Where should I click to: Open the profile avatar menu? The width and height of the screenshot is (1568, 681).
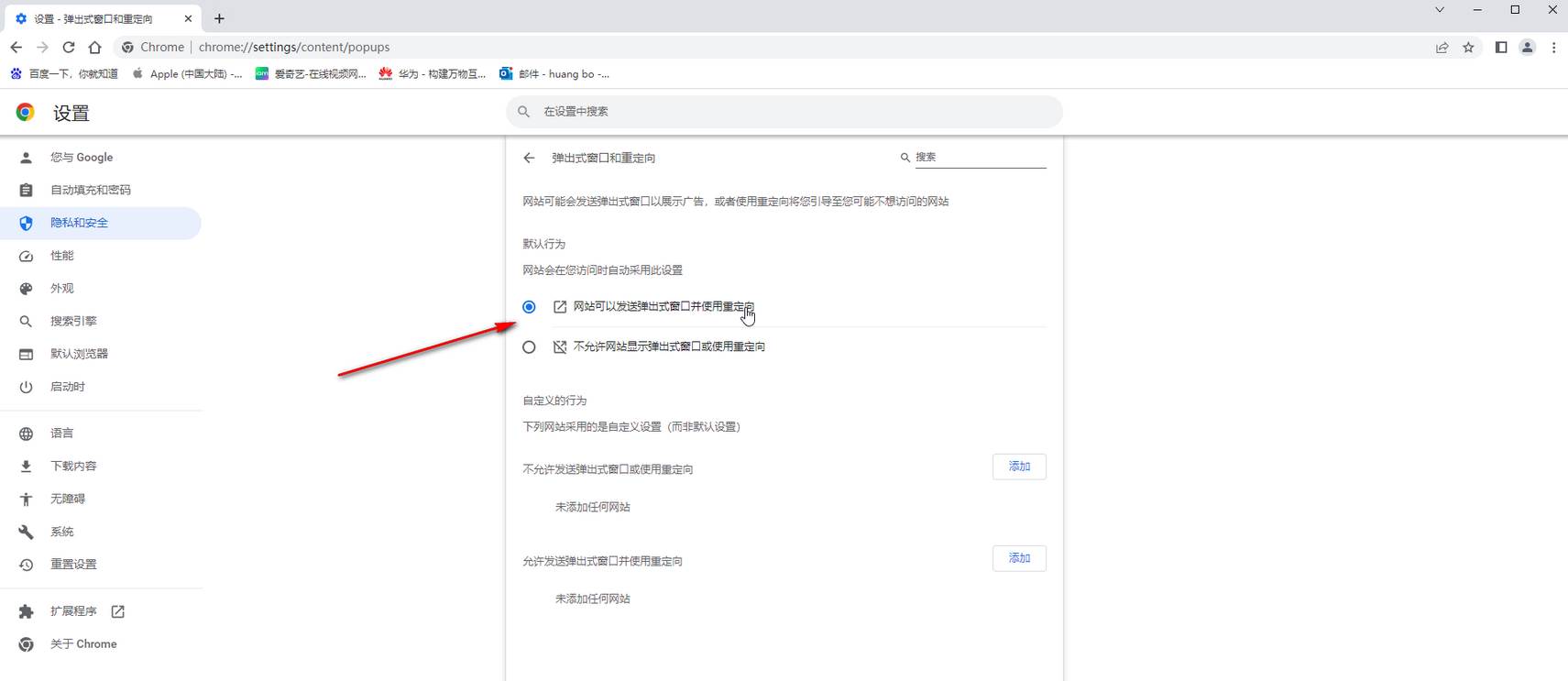click(1527, 47)
